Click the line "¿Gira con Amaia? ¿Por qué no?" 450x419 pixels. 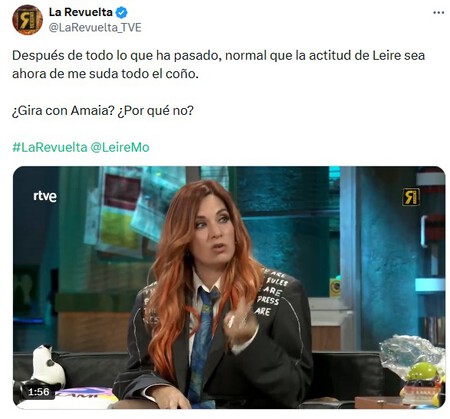(x=103, y=110)
